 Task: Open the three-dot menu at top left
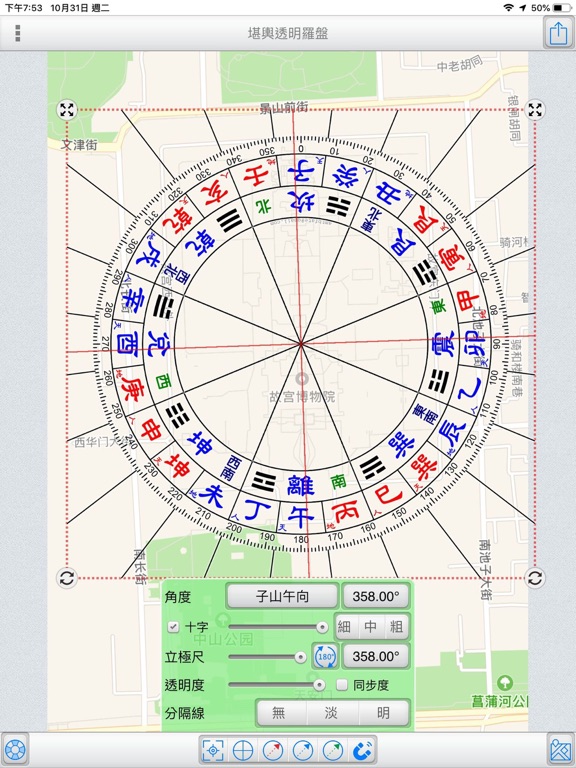coord(18,33)
